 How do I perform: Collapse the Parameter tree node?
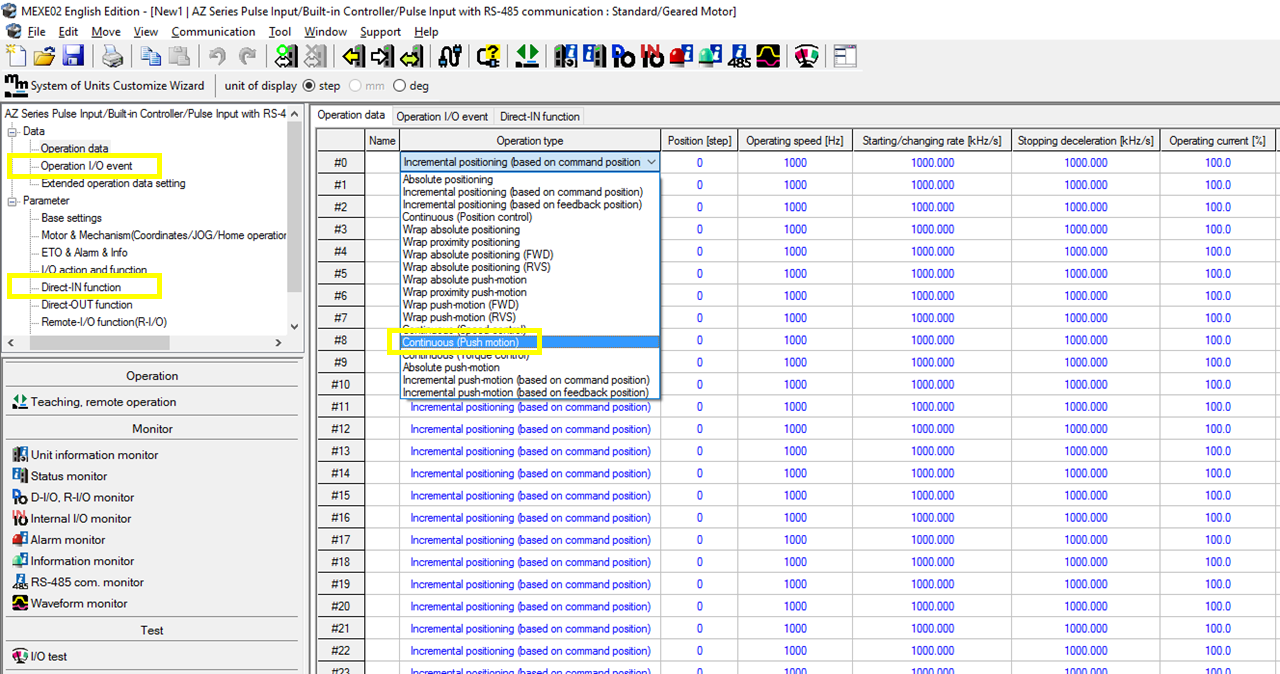[x=12, y=201]
